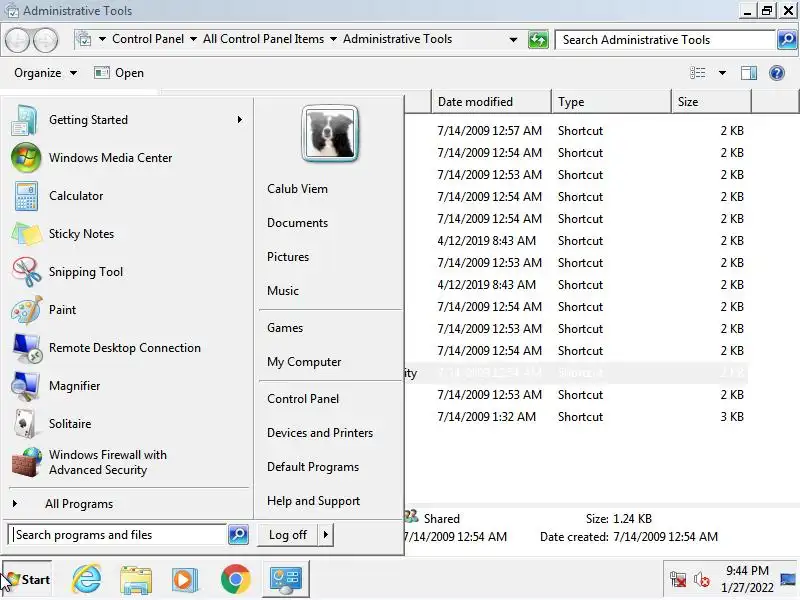The width and height of the screenshot is (800, 600).
Task: Click the back navigation button
Action: 17,40
